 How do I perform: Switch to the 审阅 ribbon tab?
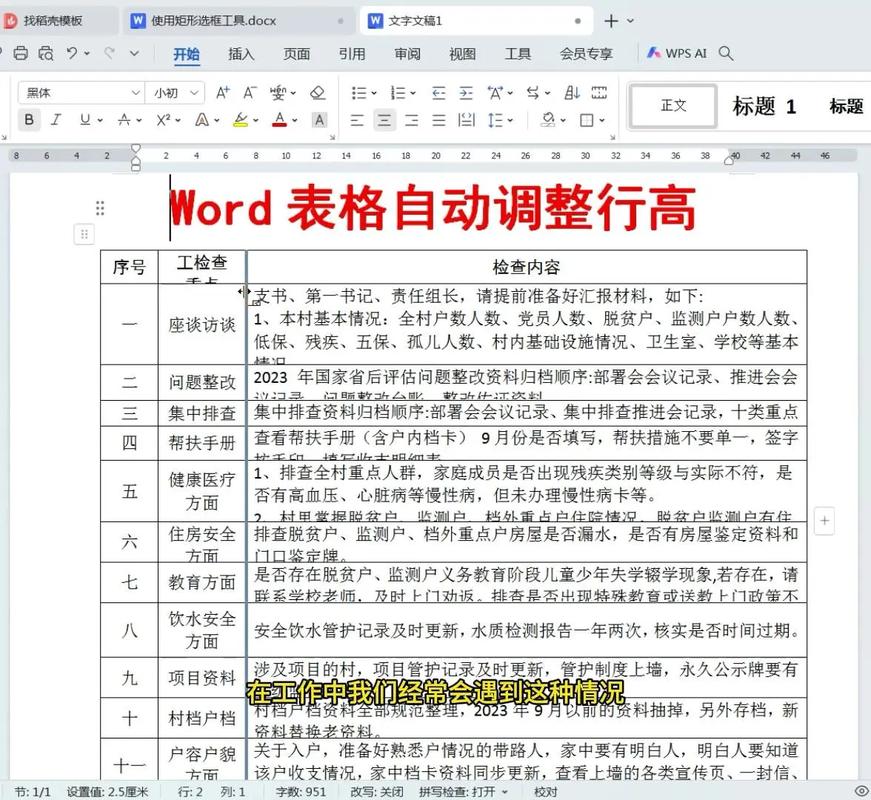[x=406, y=55]
